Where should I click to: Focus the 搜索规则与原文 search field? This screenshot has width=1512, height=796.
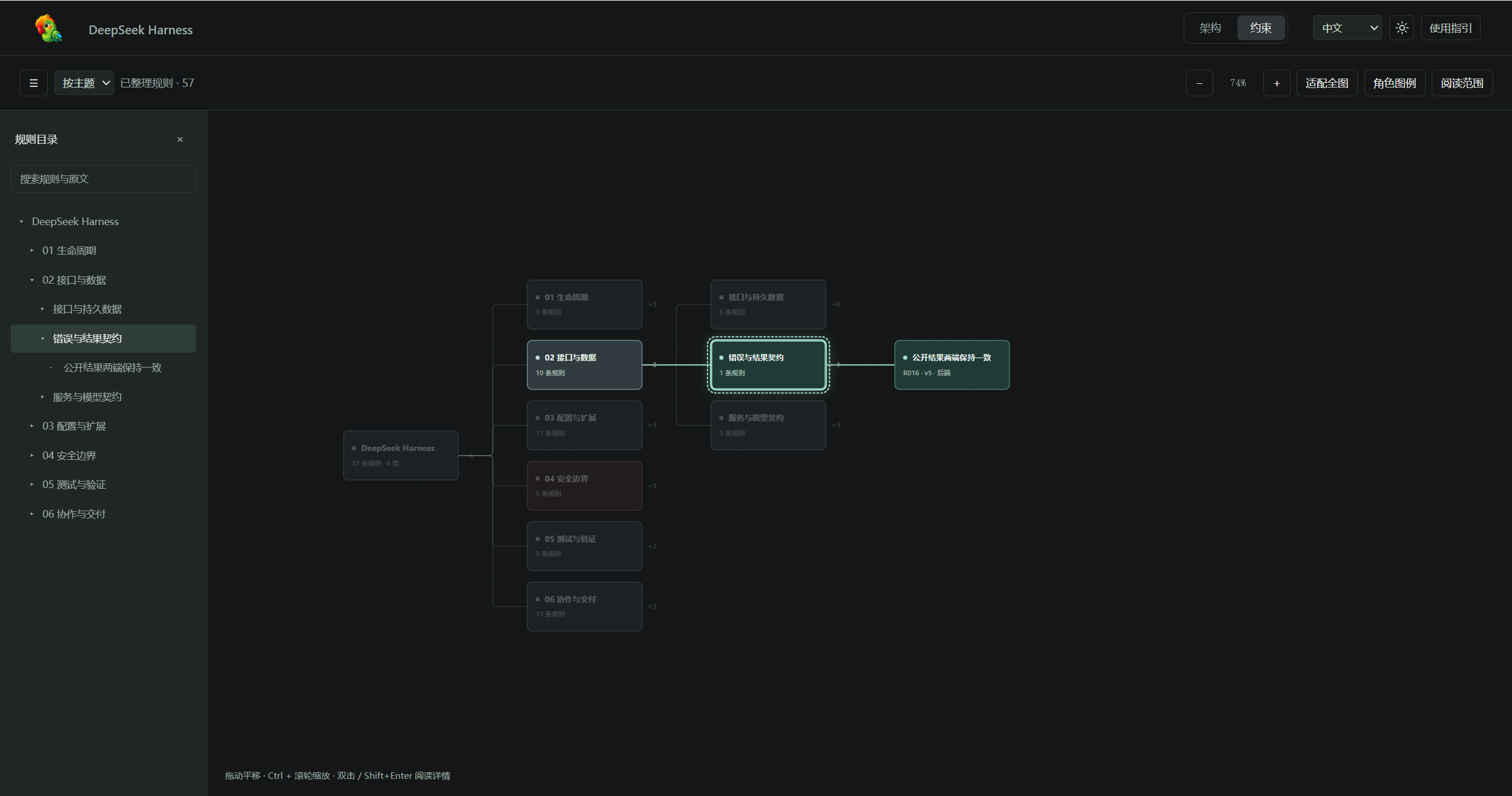(x=103, y=179)
